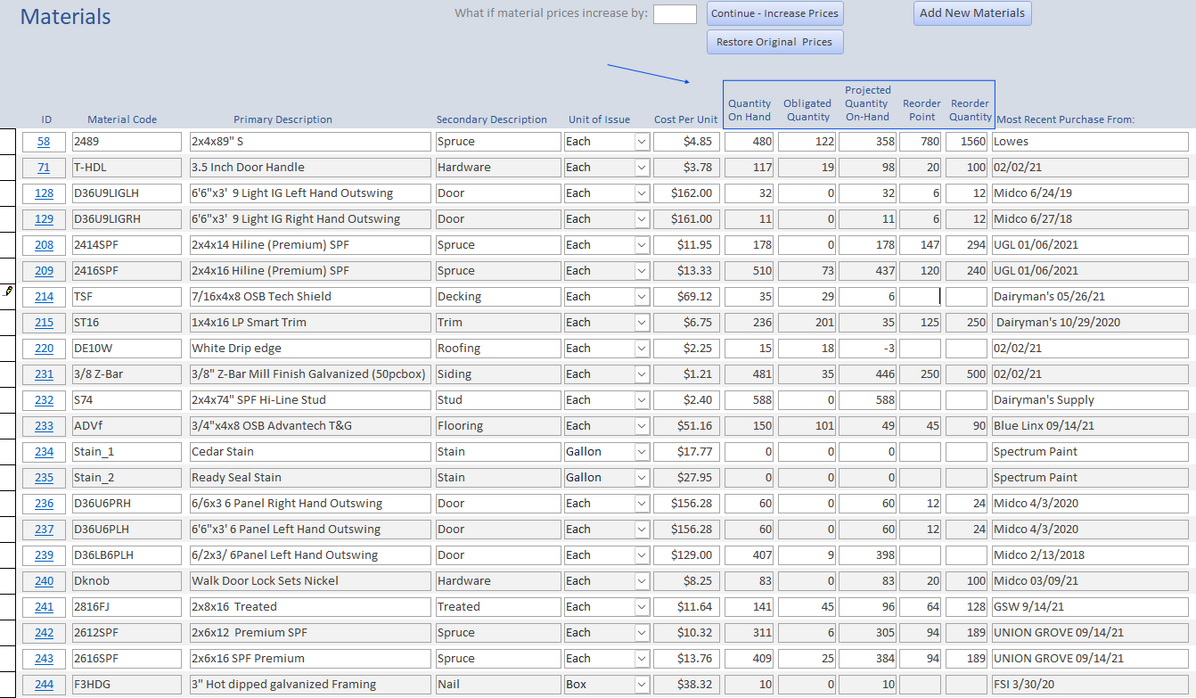
Task: Click the empty Reorder Point field for TSF
Action: [920, 297]
